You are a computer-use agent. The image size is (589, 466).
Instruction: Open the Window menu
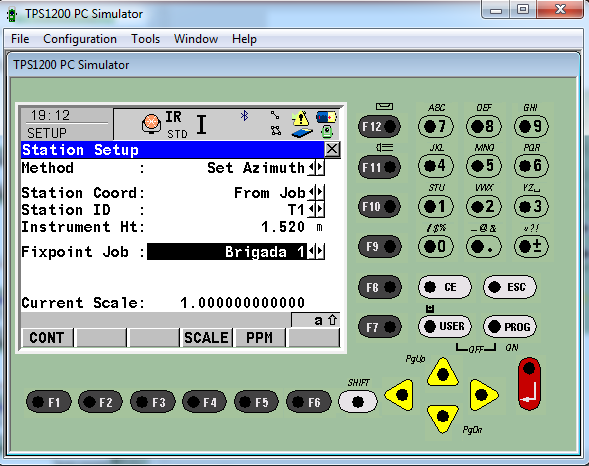[196, 39]
